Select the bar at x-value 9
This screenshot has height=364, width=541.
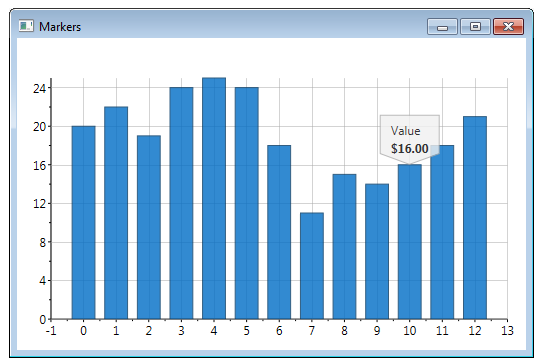[377, 252]
